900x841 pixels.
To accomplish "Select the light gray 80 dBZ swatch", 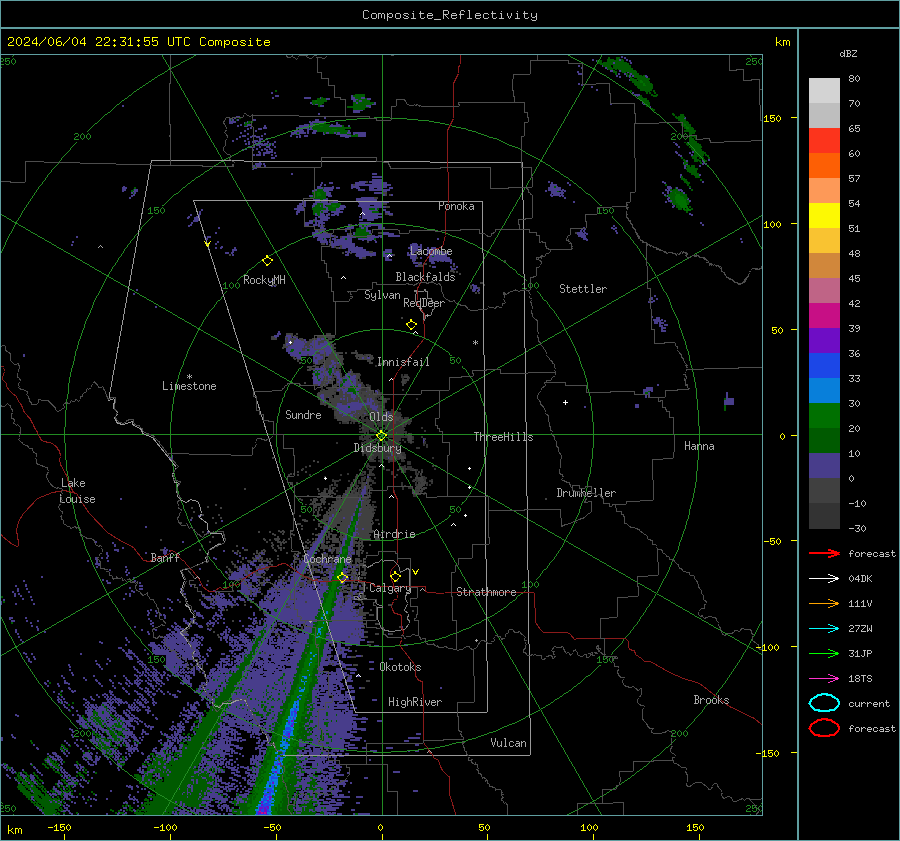I will tap(824, 90).
